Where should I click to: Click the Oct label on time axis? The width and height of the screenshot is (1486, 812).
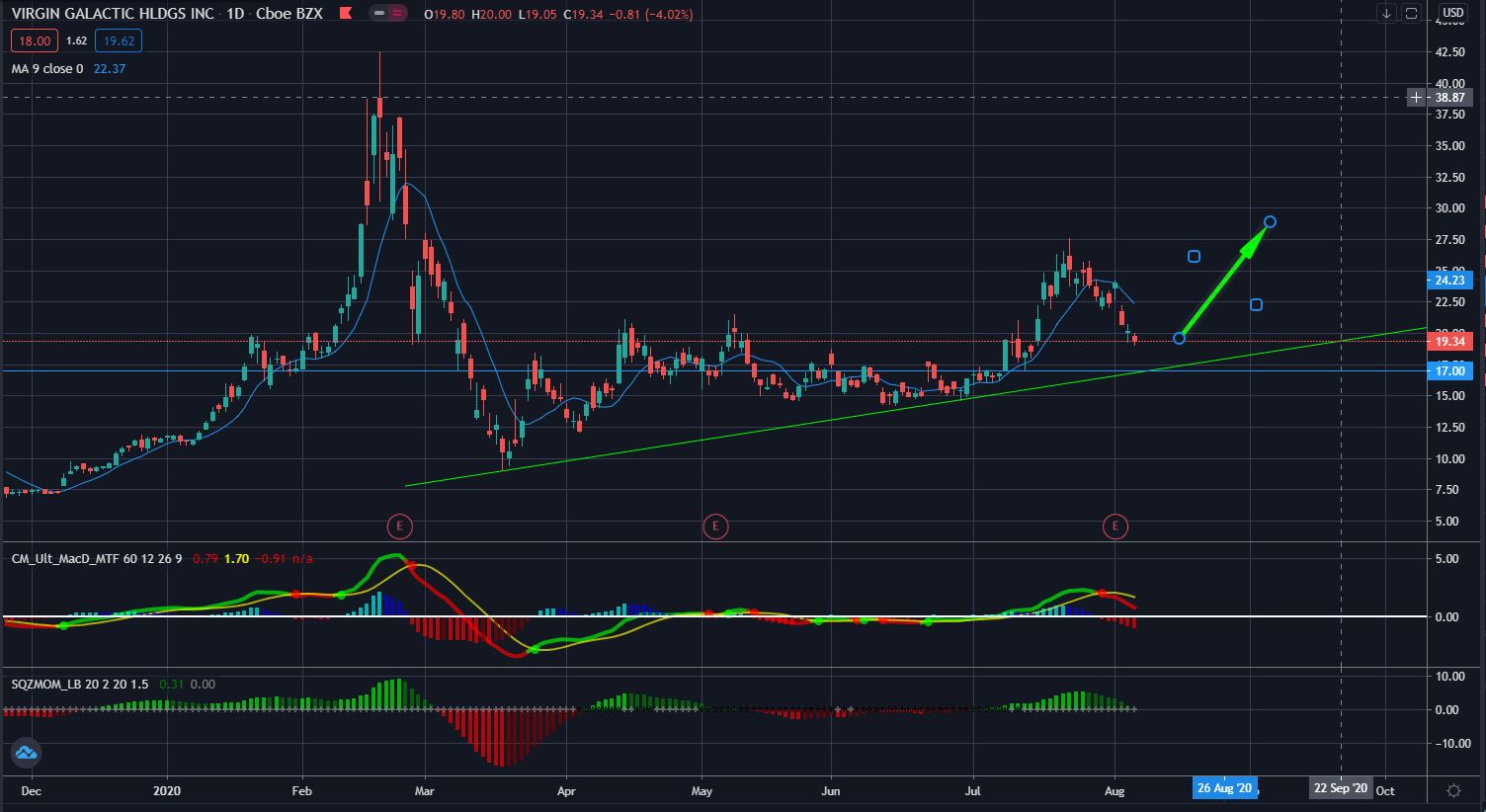pos(1385,790)
